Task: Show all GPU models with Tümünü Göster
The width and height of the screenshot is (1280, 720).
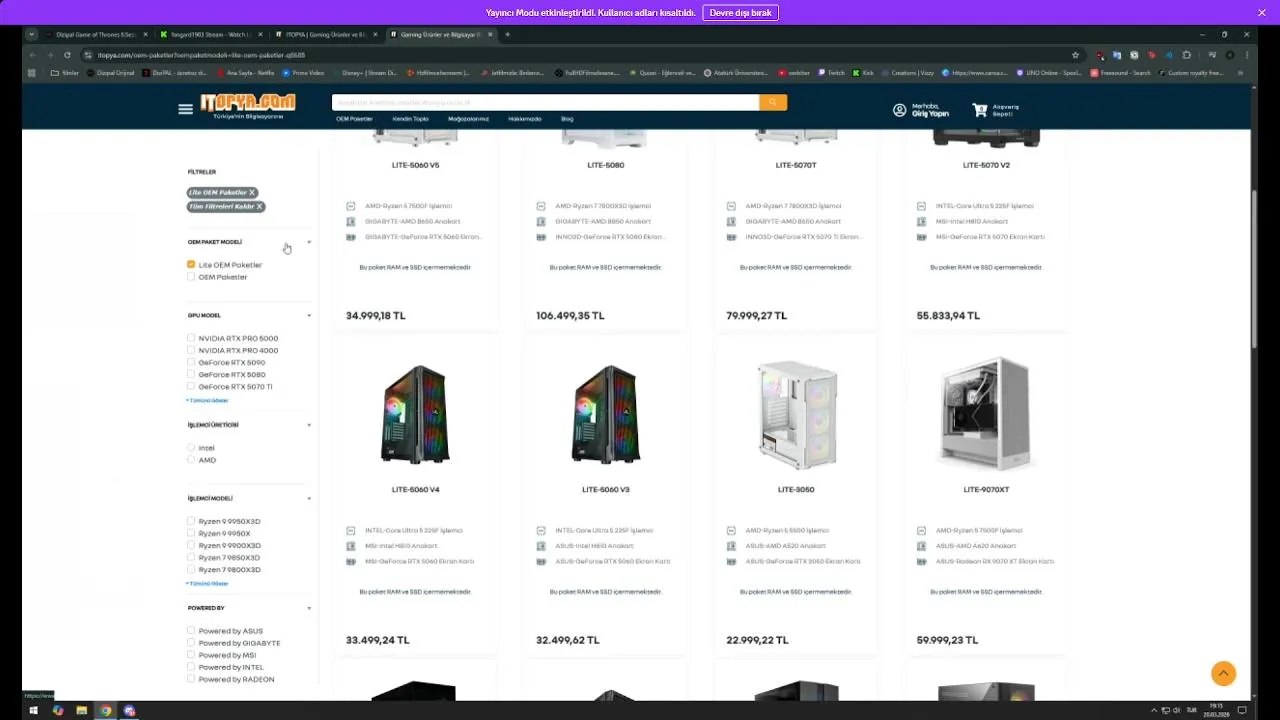Action: (x=207, y=400)
